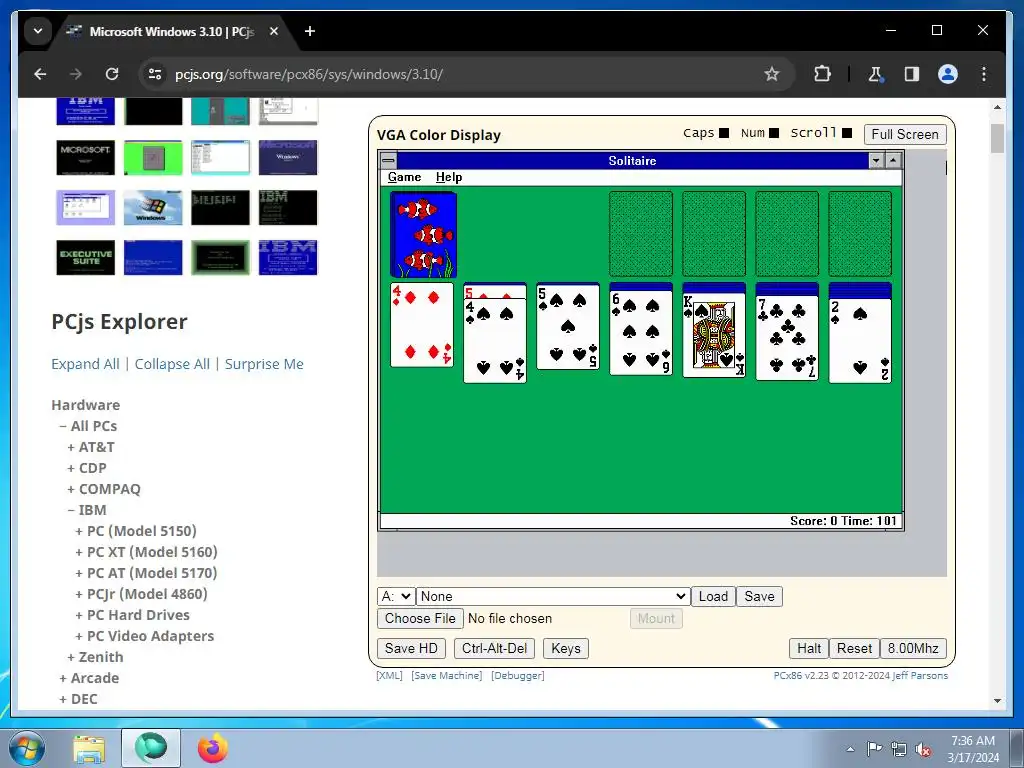Expand the AT&T tree node

(x=91, y=447)
